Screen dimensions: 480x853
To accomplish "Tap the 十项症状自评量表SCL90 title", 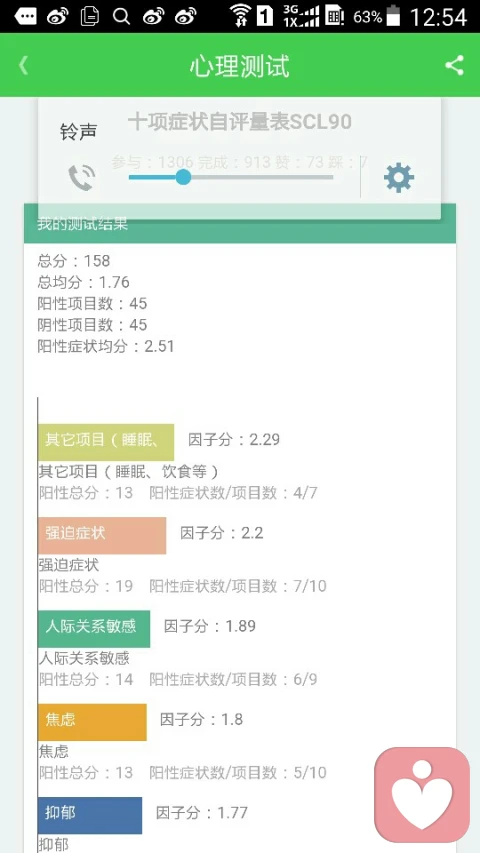I will 240,122.
